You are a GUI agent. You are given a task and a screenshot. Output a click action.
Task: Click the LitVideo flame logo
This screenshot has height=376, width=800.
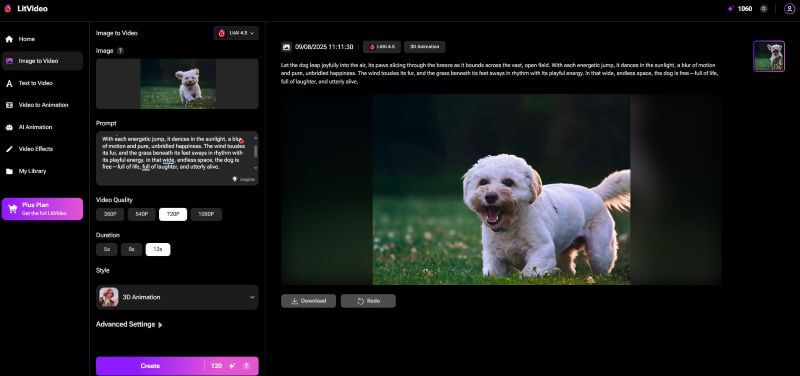(8, 9)
